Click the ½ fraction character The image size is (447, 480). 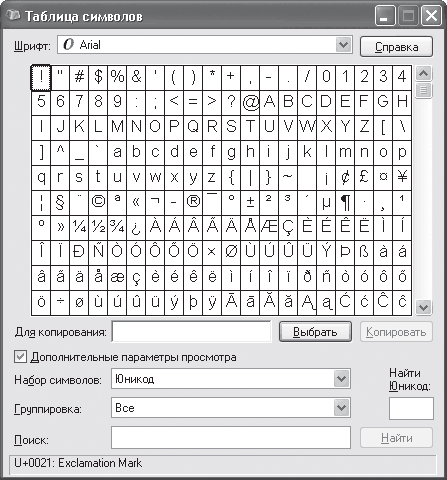click(x=98, y=228)
